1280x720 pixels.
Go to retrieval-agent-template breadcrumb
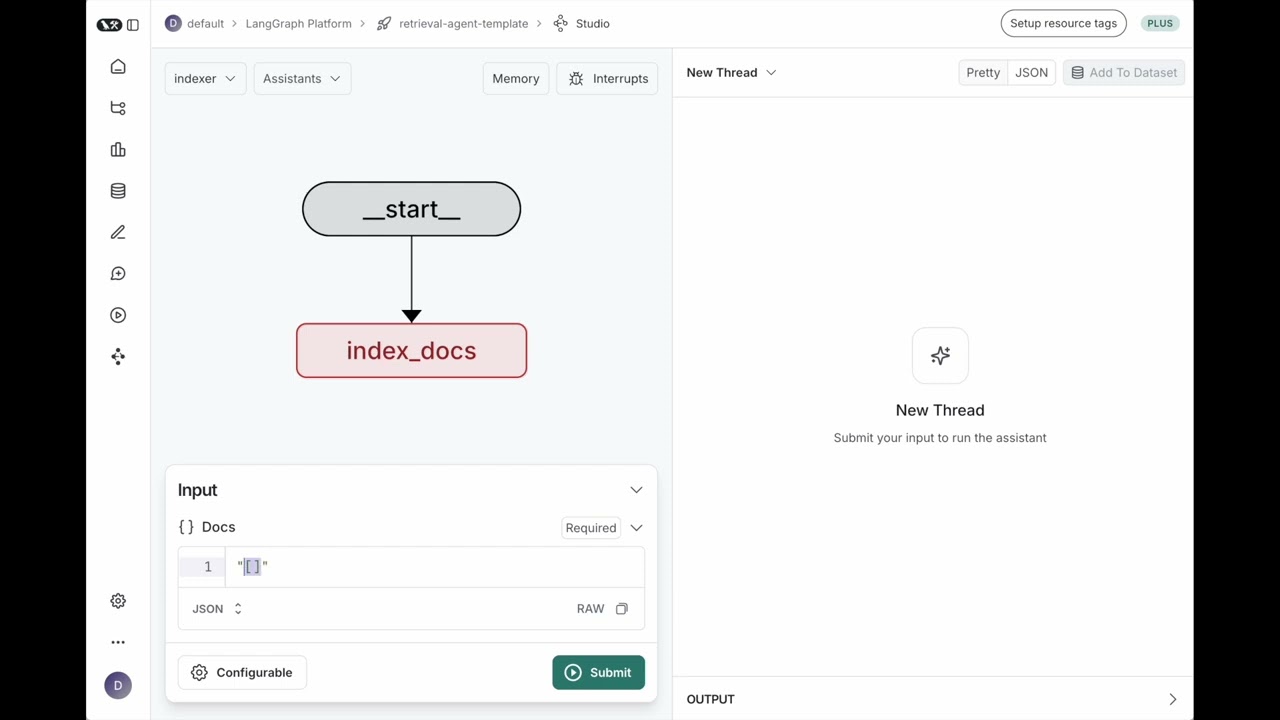tap(463, 23)
